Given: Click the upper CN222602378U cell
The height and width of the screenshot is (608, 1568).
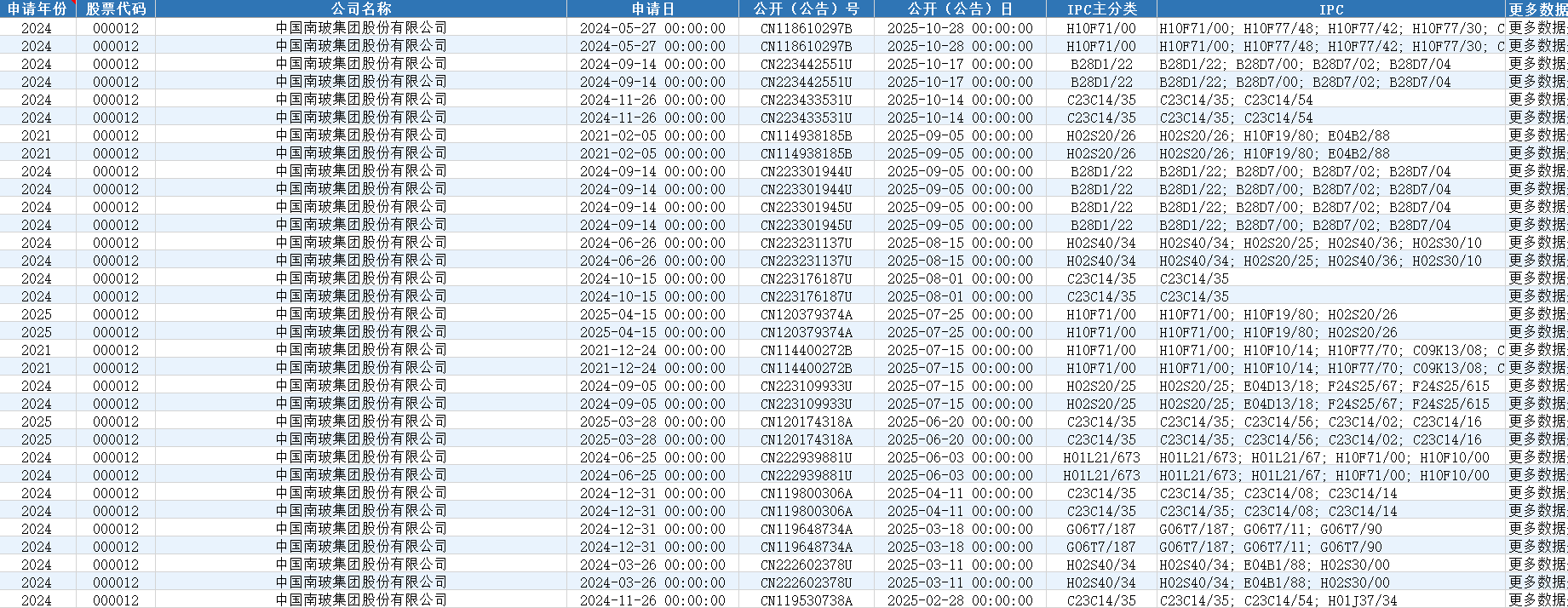Looking at the screenshot, I should pos(807,564).
